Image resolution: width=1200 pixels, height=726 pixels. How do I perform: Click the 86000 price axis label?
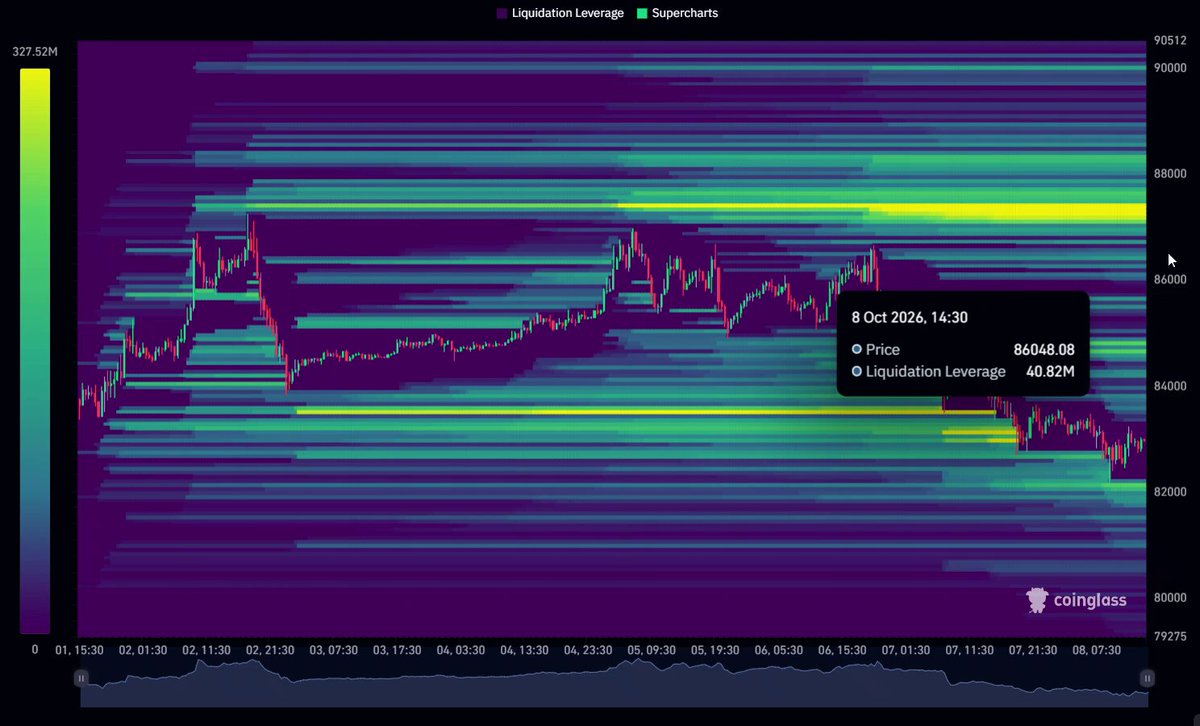point(1168,280)
